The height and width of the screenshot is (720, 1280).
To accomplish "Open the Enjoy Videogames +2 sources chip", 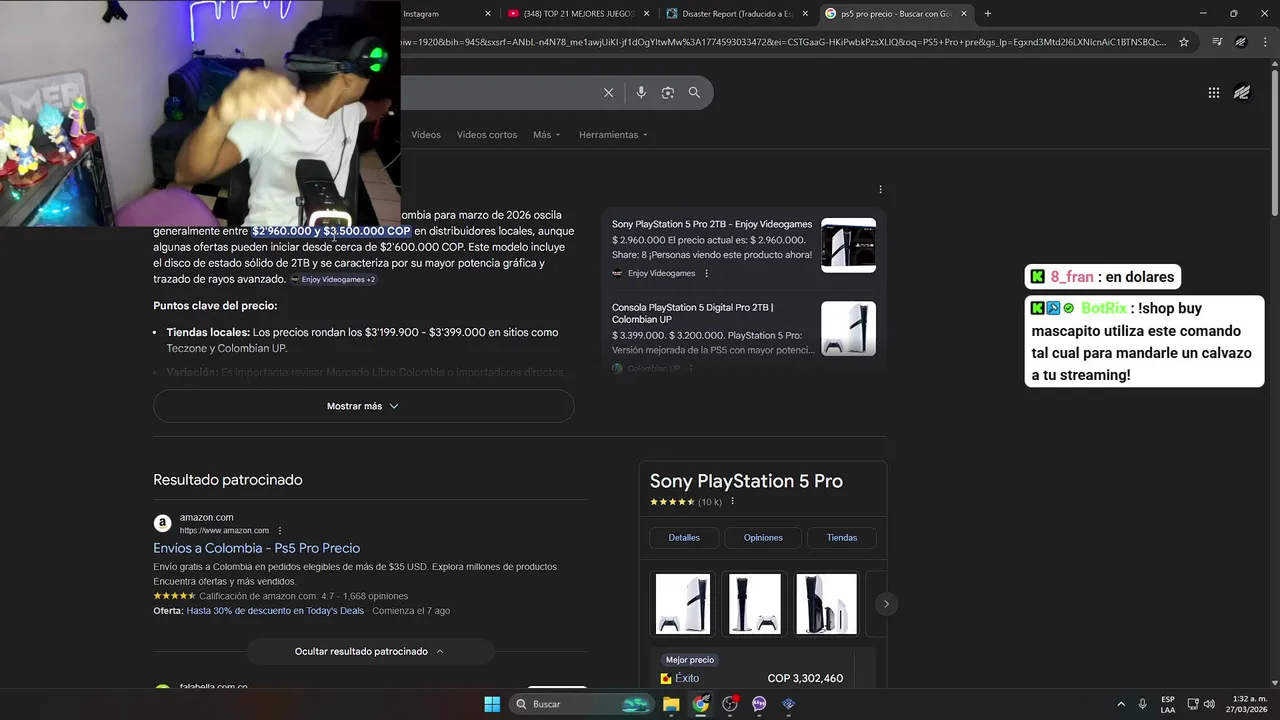I will (333, 279).
